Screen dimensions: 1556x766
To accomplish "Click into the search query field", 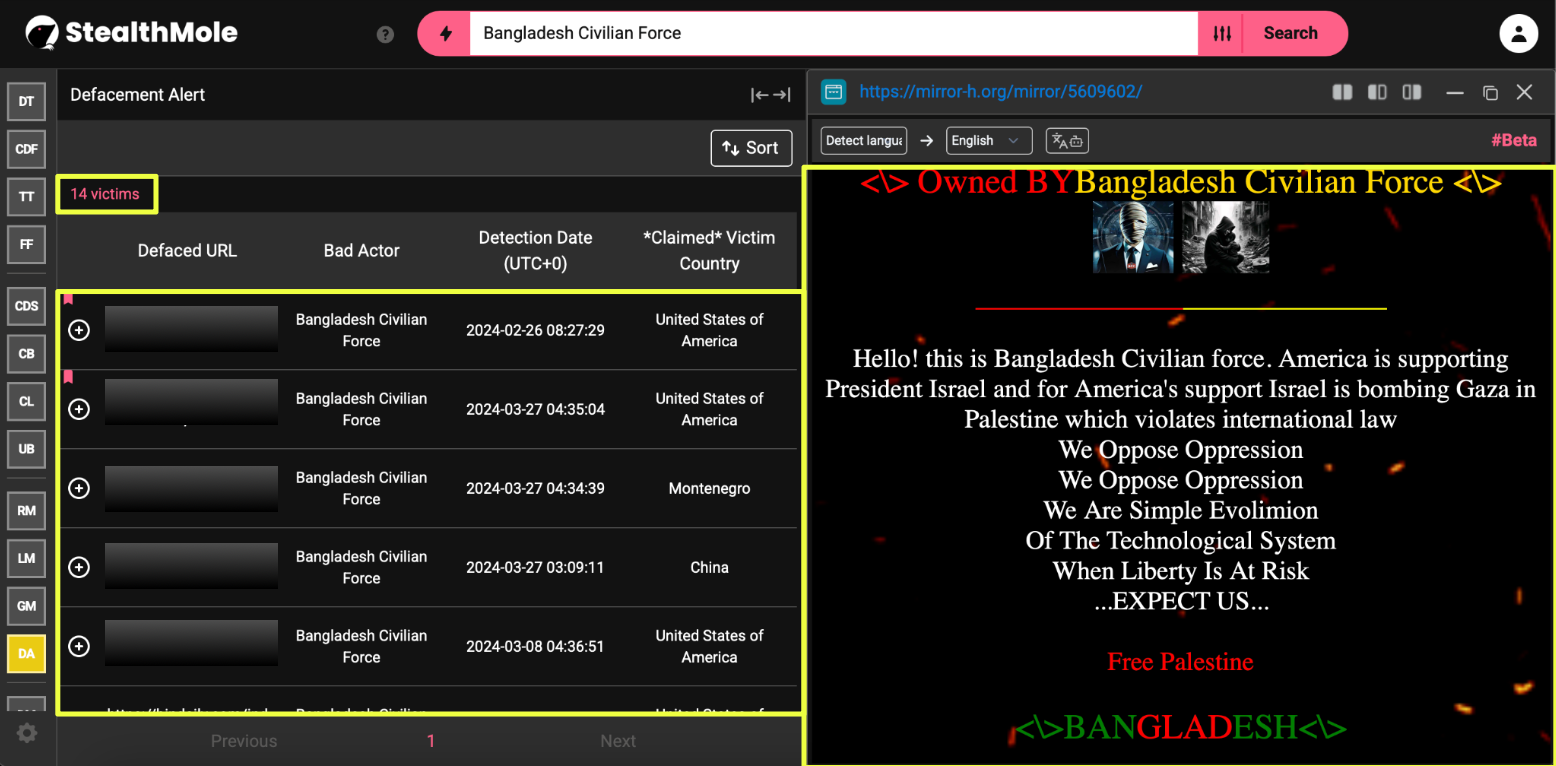I will [x=830, y=34].
